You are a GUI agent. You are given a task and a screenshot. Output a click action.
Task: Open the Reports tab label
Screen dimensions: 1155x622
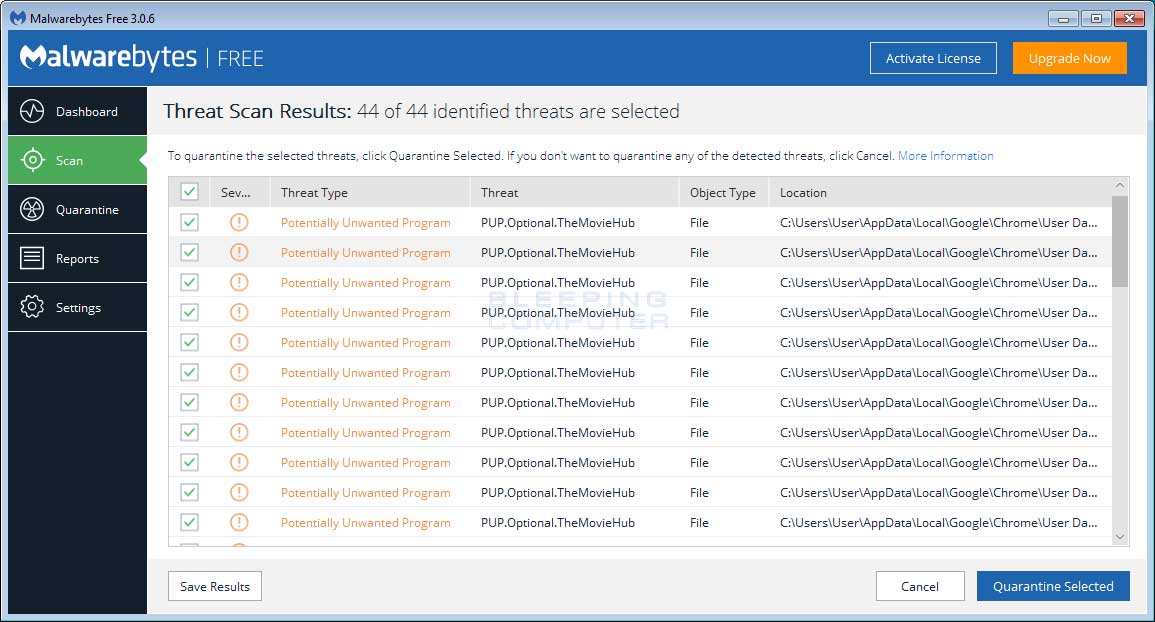click(x=77, y=259)
